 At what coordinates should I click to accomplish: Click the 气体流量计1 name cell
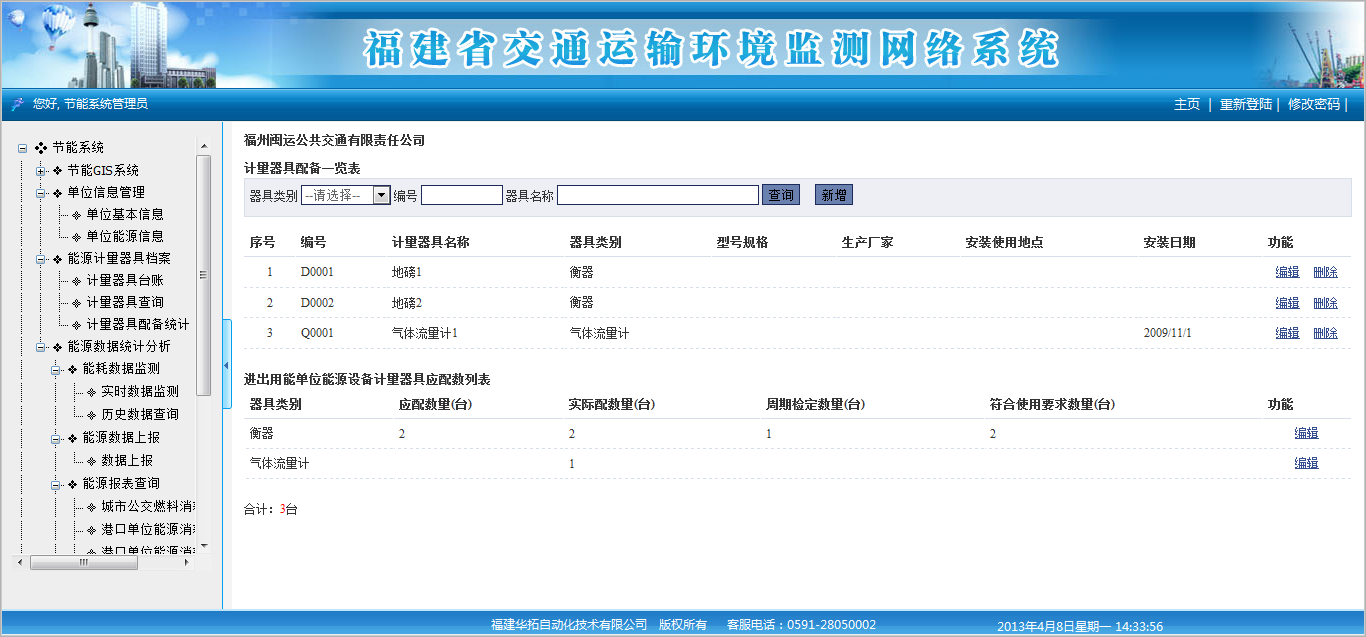(425, 333)
